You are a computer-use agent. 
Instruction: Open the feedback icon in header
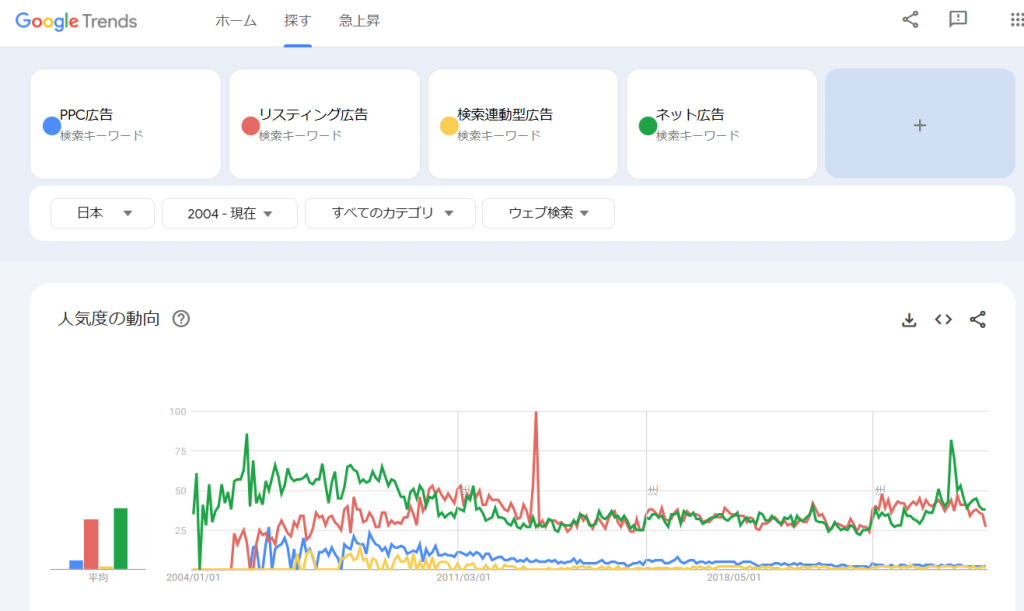pyautogui.click(x=958, y=20)
